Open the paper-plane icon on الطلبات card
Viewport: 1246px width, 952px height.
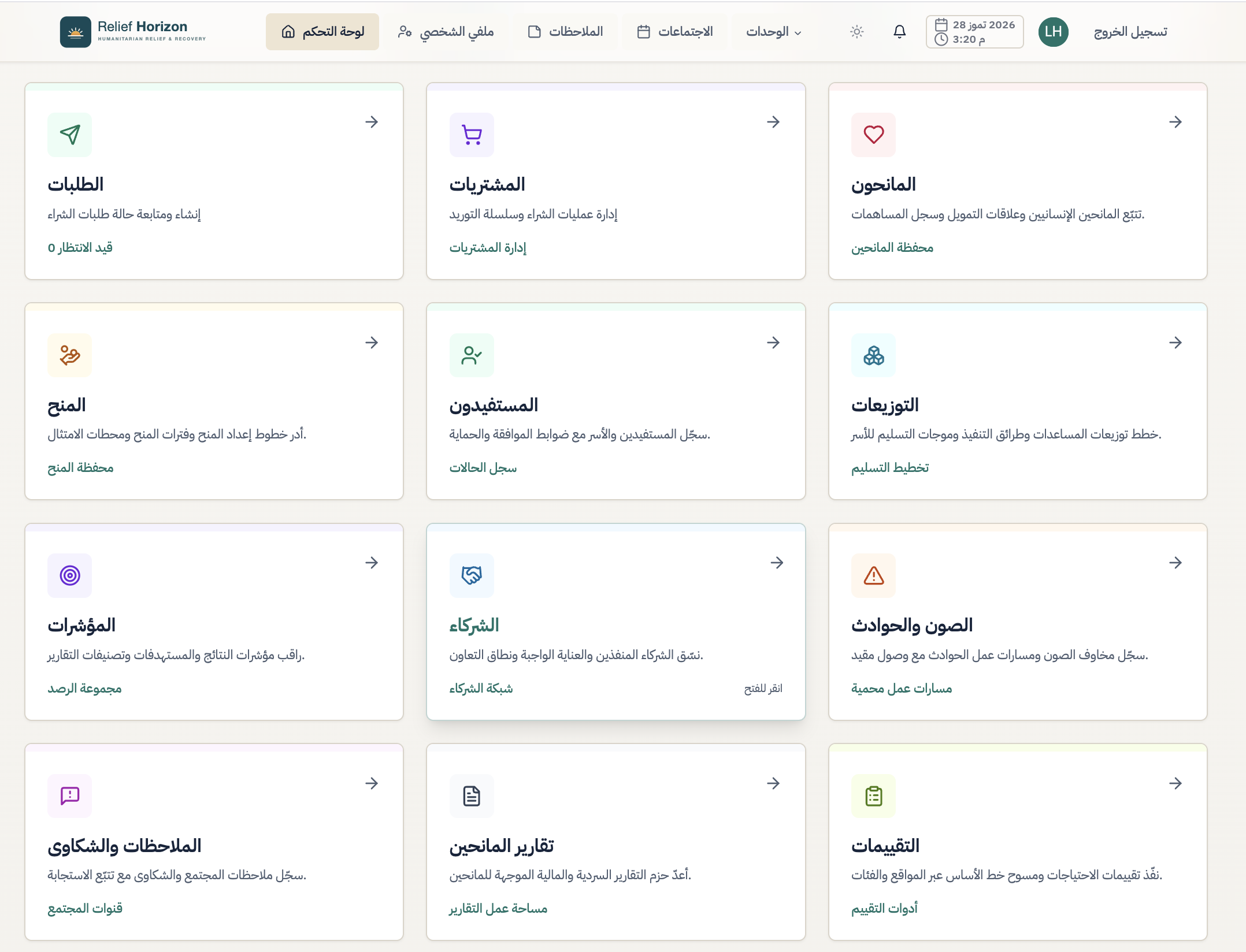[70, 135]
